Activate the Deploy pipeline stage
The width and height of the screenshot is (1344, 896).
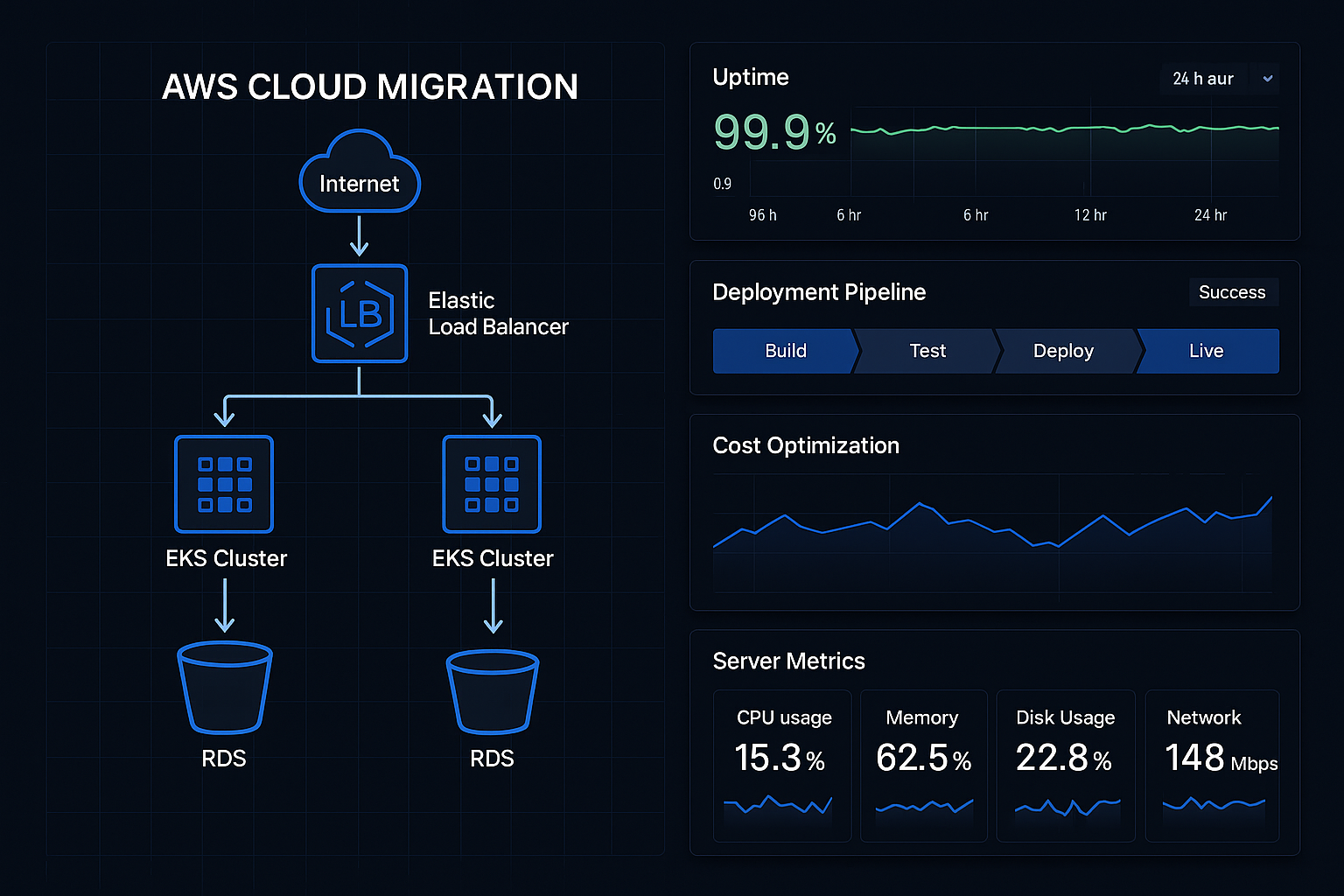1065,351
